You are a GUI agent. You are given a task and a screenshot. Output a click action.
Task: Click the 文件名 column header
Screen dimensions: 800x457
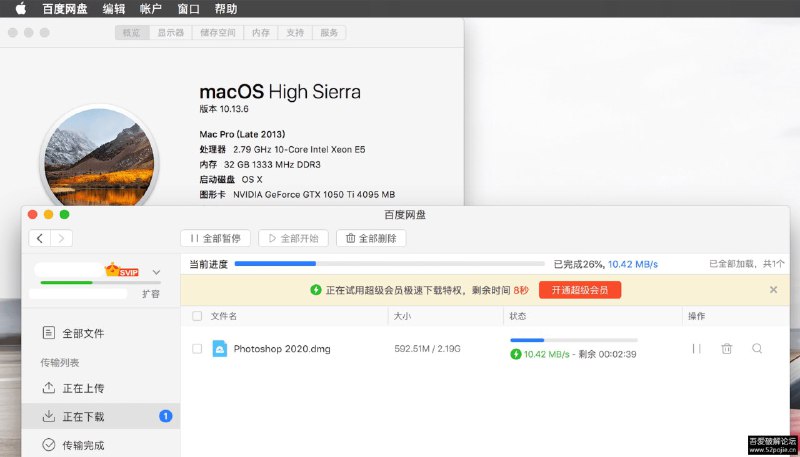(x=223, y=316)
